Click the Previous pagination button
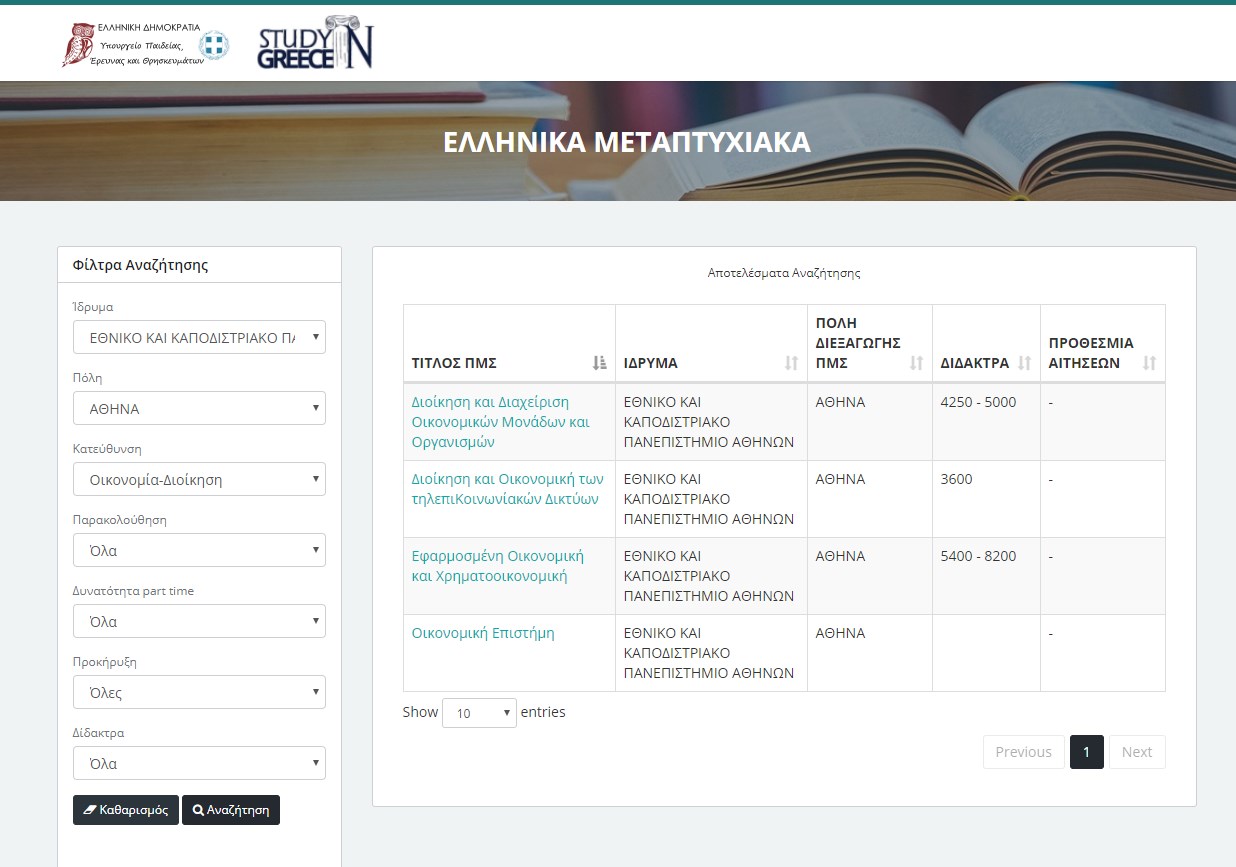Screen dimensions: 1236x867 pyautogui.click(x=1023, y=752)
